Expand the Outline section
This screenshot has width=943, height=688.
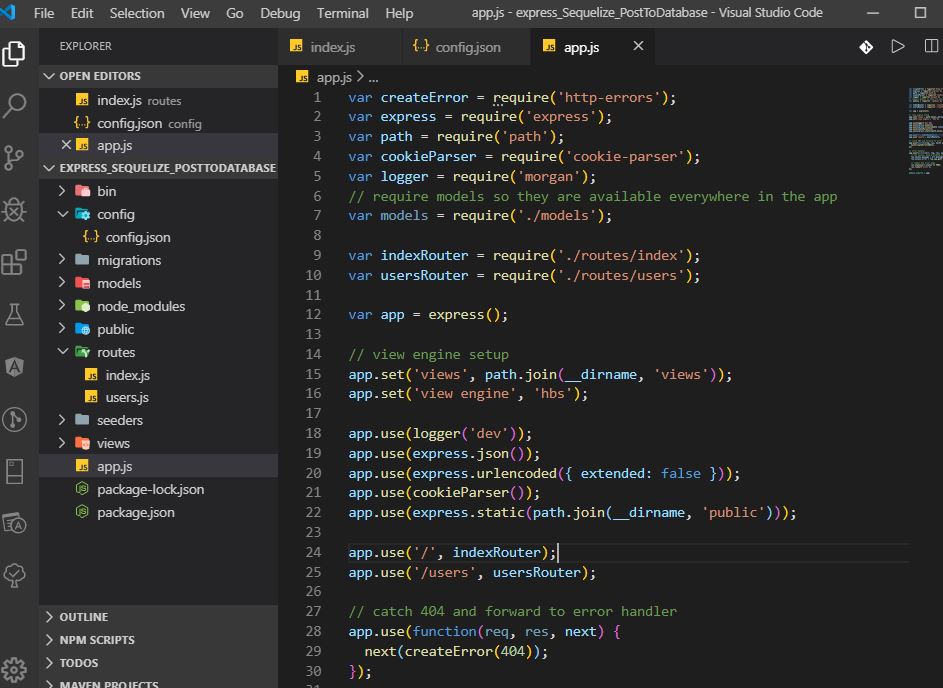click(x=158, y=616)
